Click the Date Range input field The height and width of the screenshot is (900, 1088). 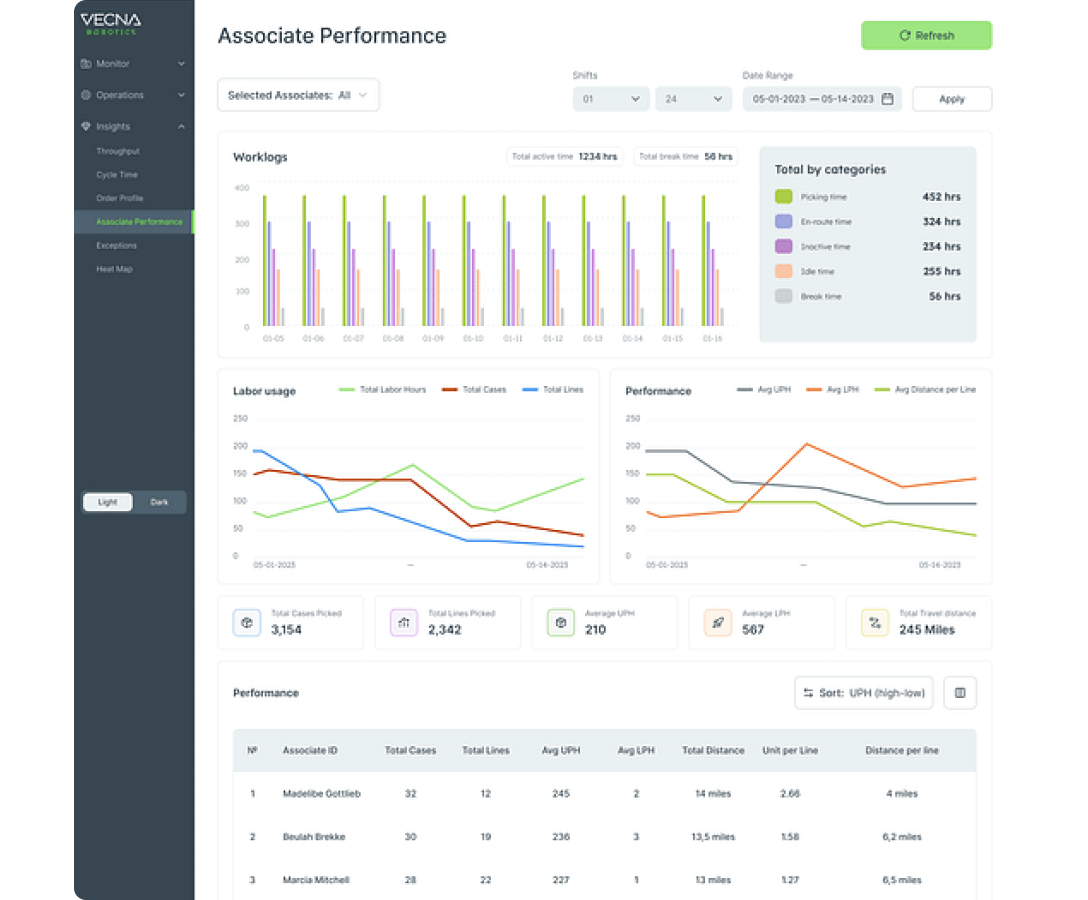tap(822, 99)
